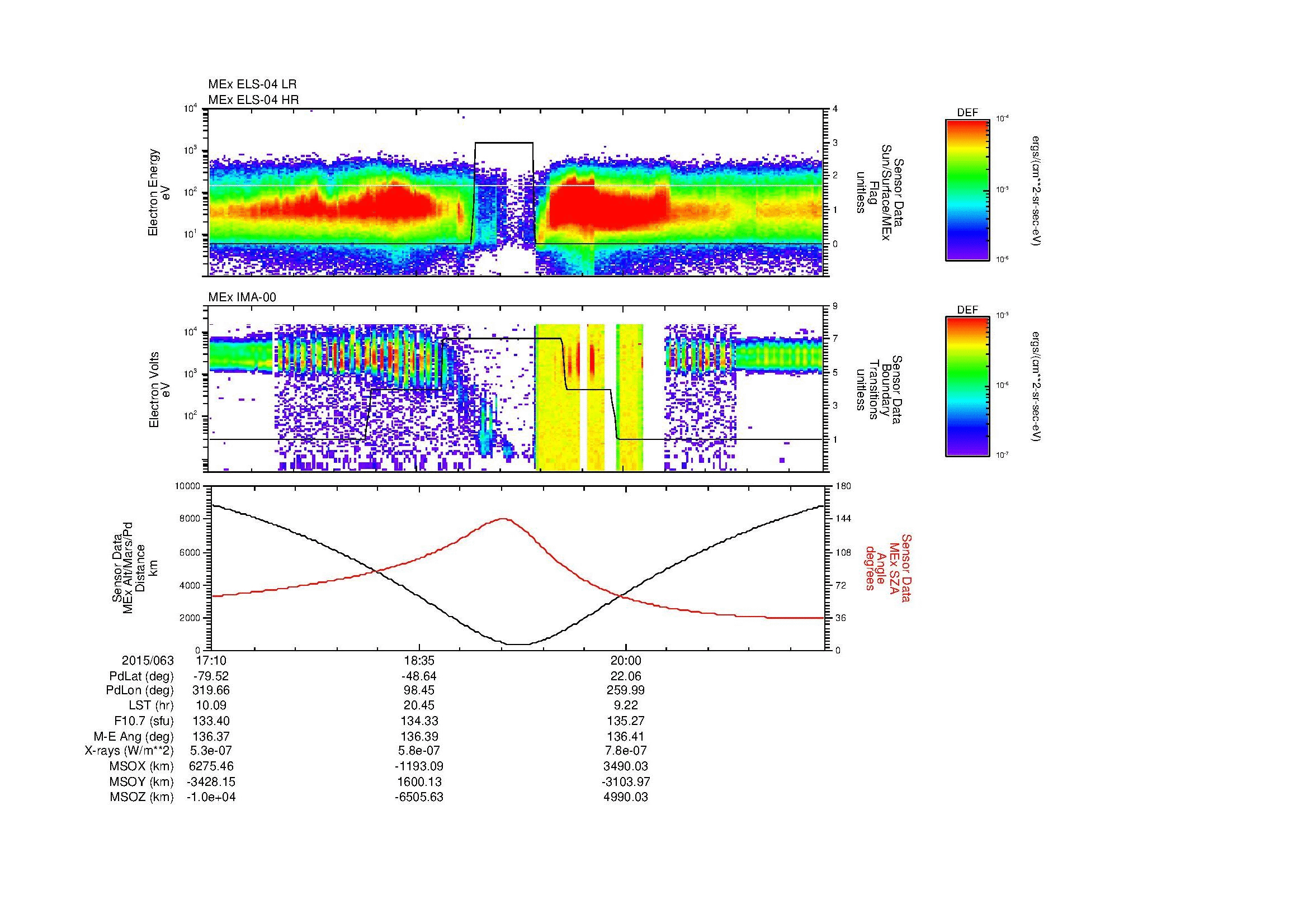Click the 'MSOY (km)' row label

[x=142, y=781]
